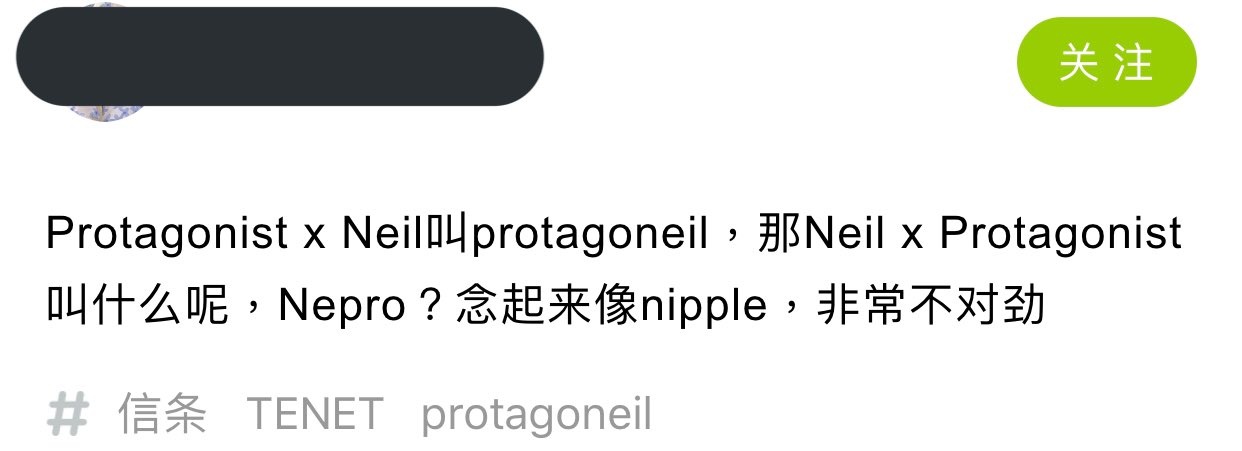Click the gray hashtag # icon
Image resolution: width=1242 pixels, height=451 pixels.
coord(69,414)
